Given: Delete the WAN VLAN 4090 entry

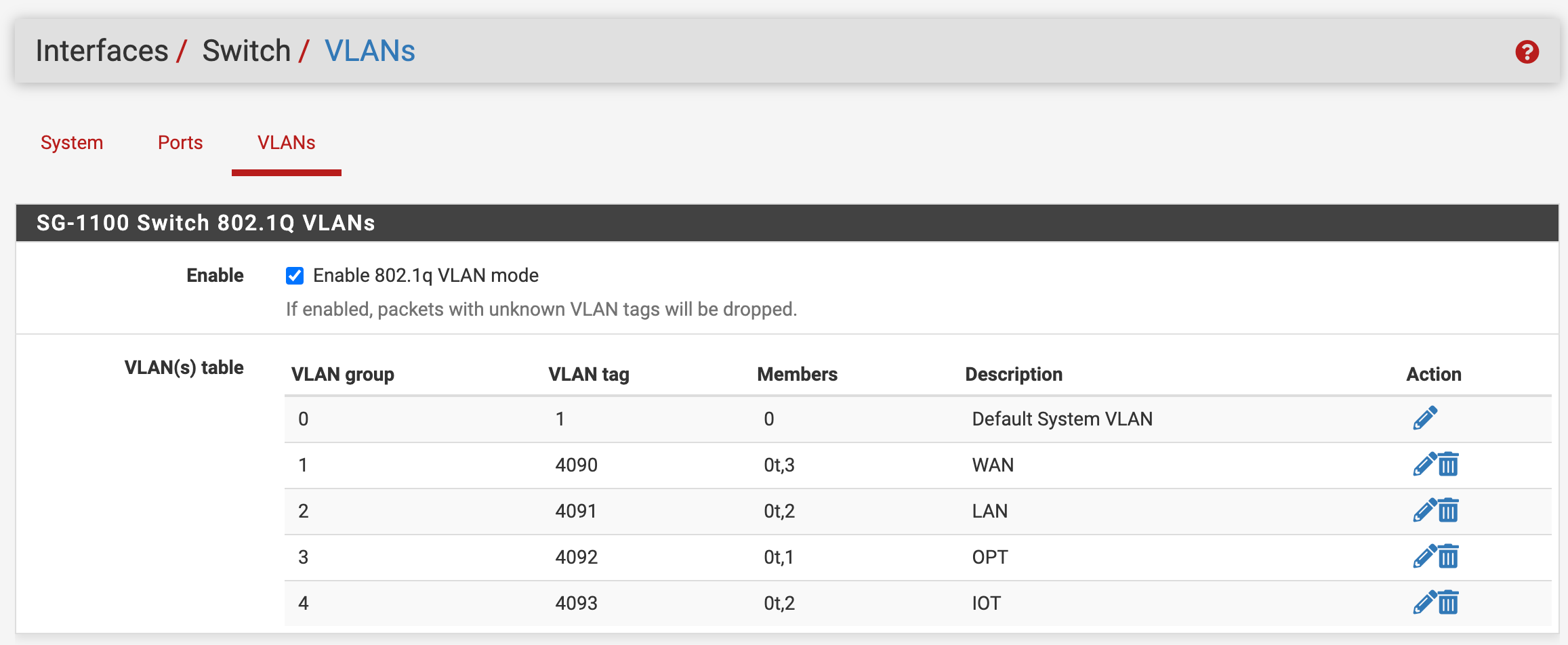Looking at the screenshot, I should tap(1449, 465).
